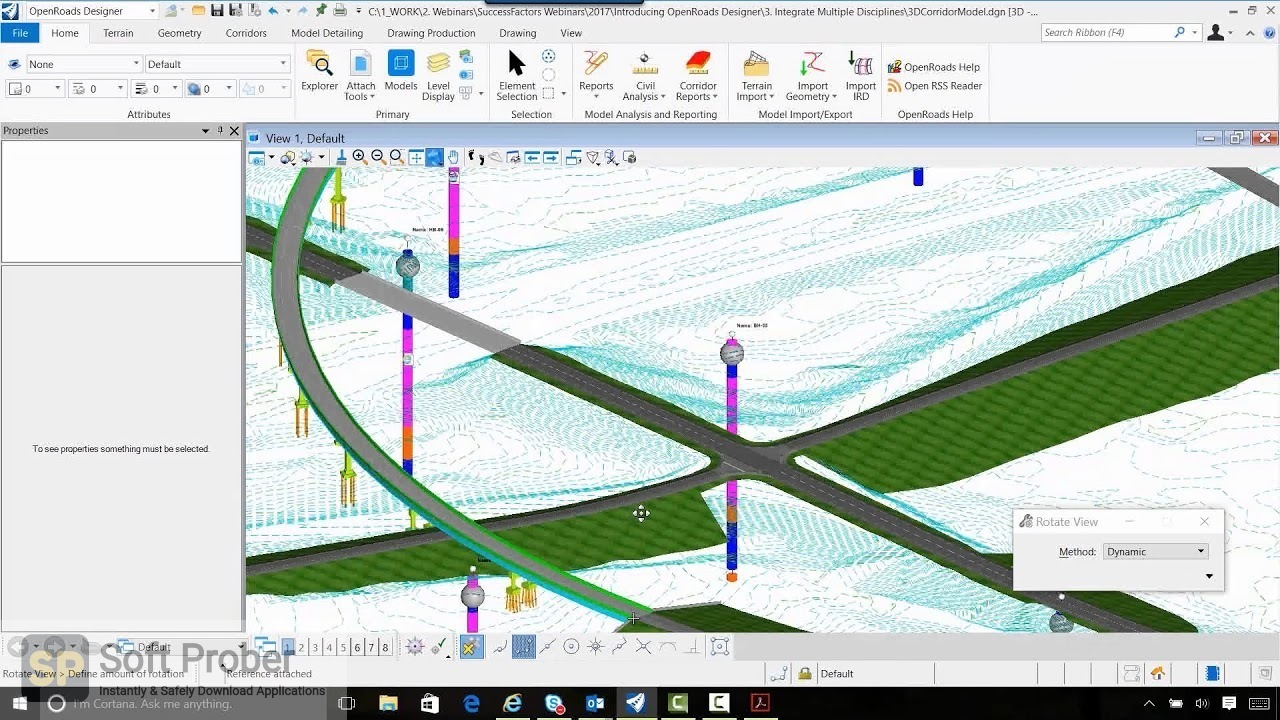Click the Update View brush icon
The width and height of the screenshot is (1280, 720).
pyautogui.click(x=341, y=157)
